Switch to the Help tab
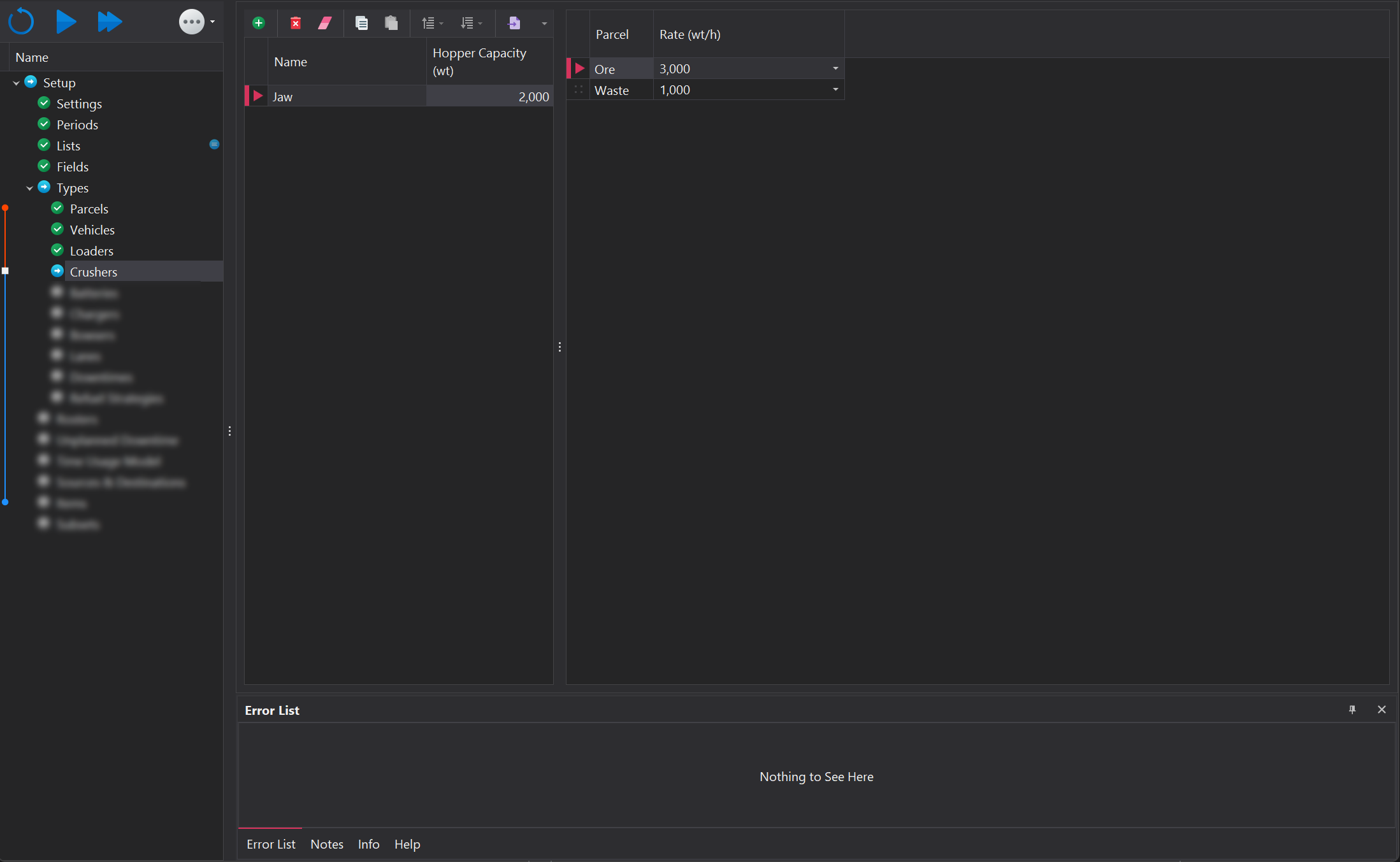Viewport: 1400px width, 862px height. pyautogui.click(x=407, y=844)
